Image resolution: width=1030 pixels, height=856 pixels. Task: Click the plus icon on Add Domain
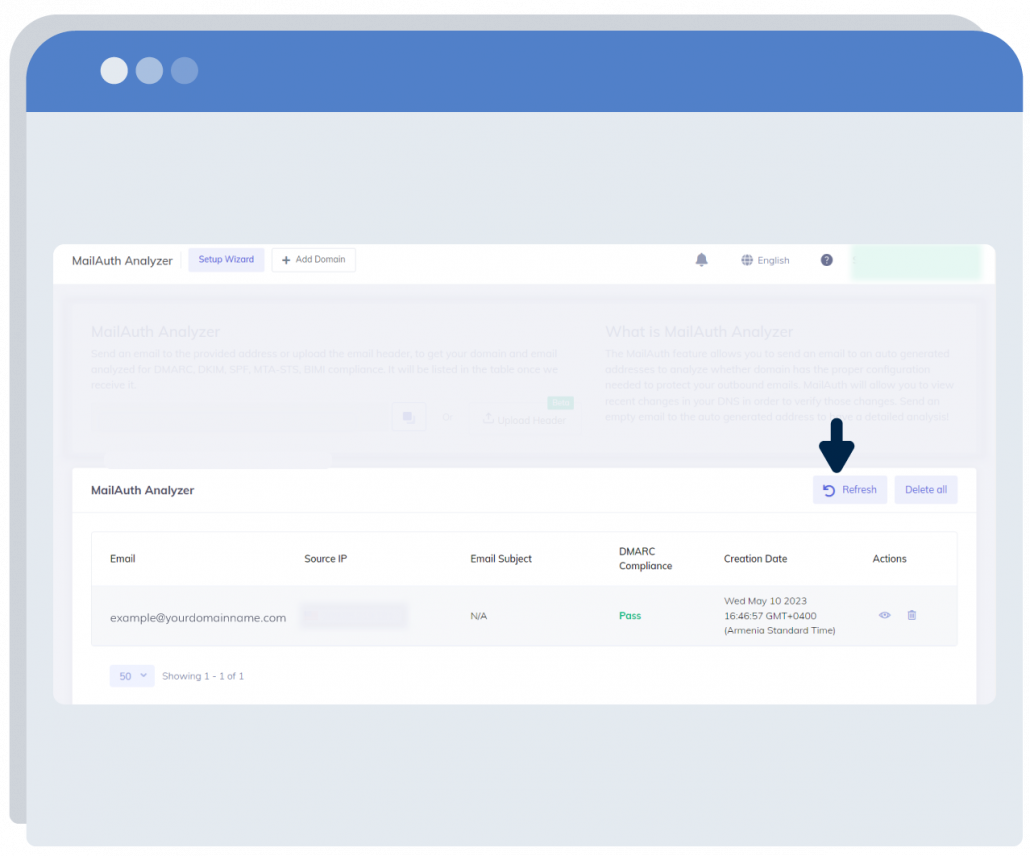coord(286,260)
